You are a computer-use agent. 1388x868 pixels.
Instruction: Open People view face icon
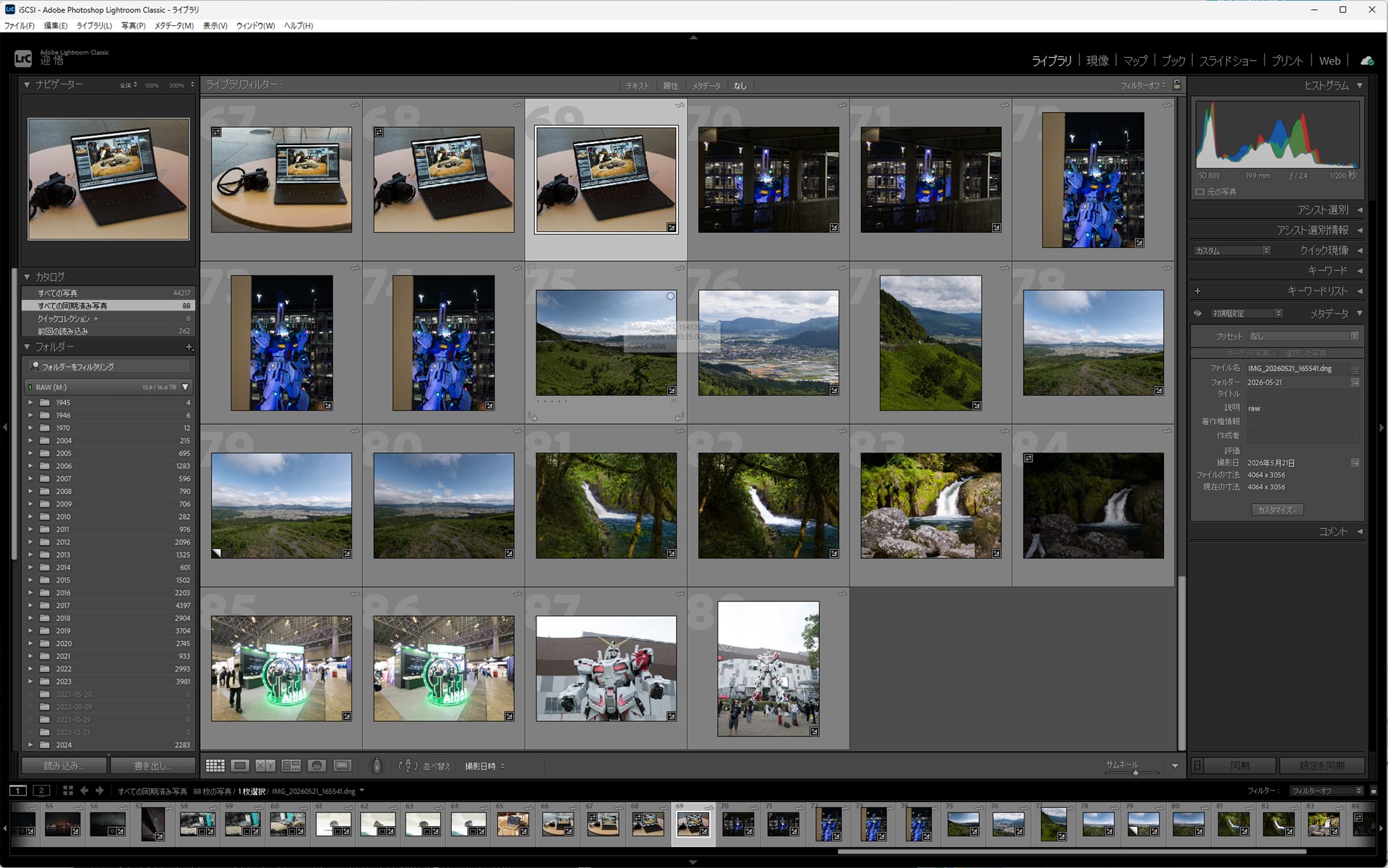coord(317,765)
